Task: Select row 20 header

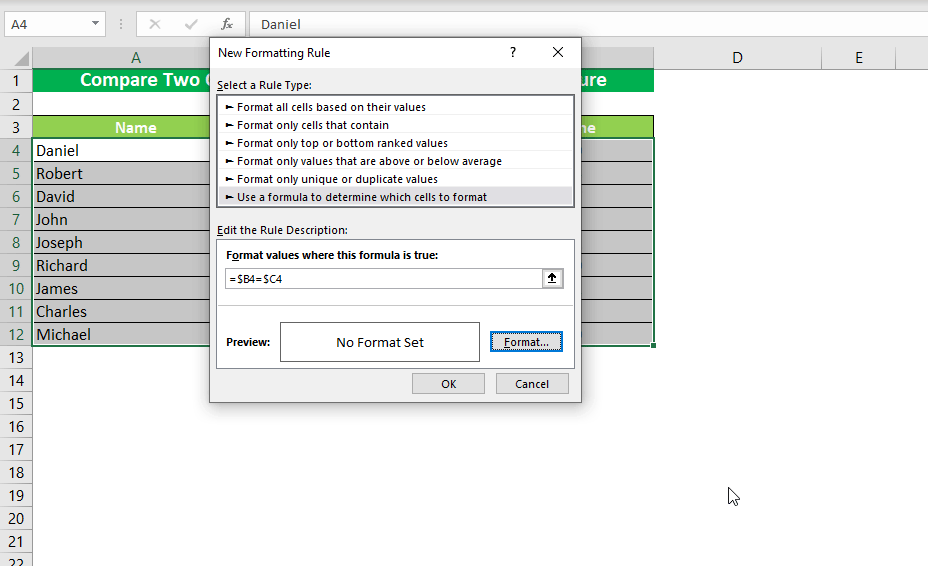Action: tap(16, 519)
